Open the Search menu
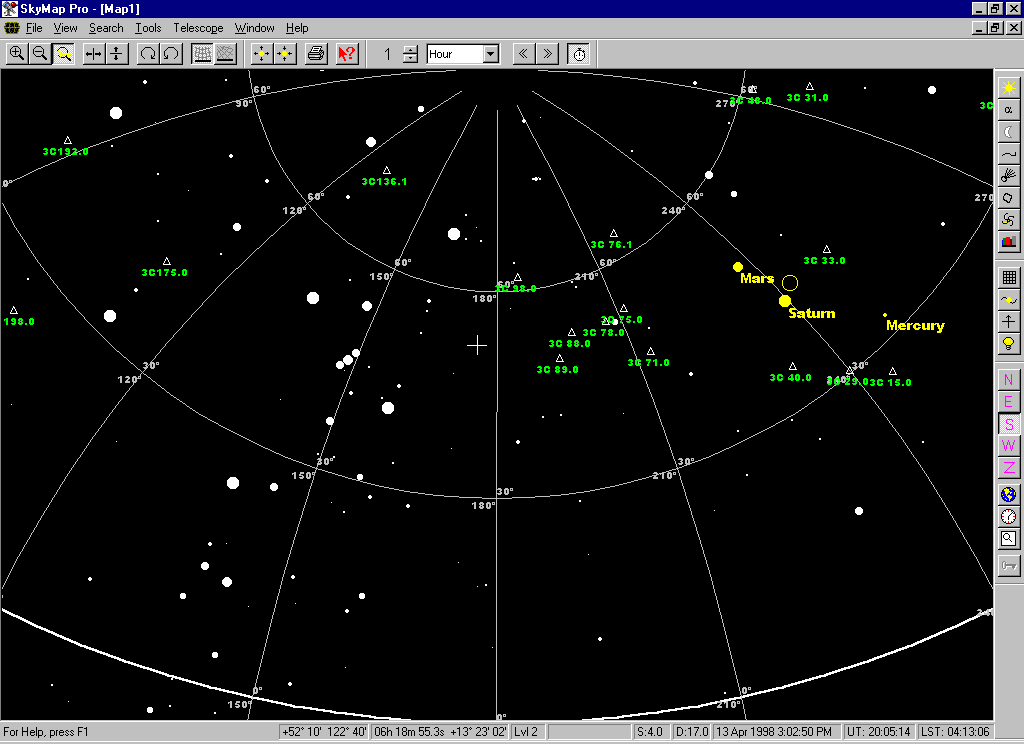 (106, 28)
